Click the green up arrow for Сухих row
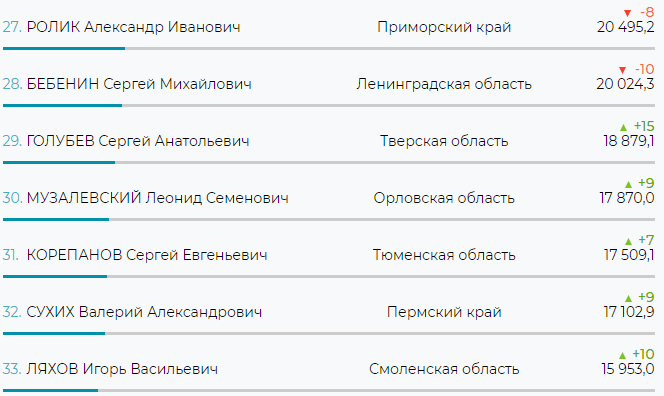This screenshot has width=664, height=396. click(628, 298)
